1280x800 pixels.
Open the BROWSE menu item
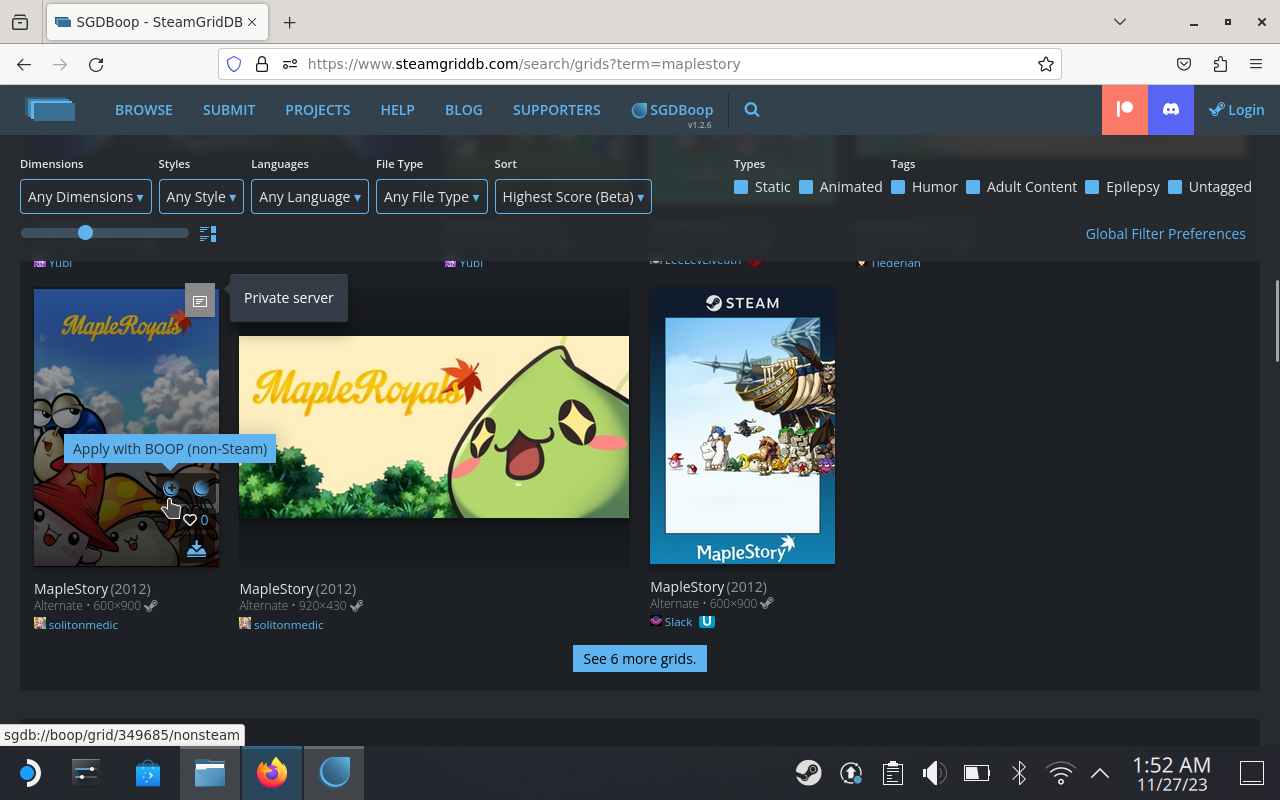144,110
